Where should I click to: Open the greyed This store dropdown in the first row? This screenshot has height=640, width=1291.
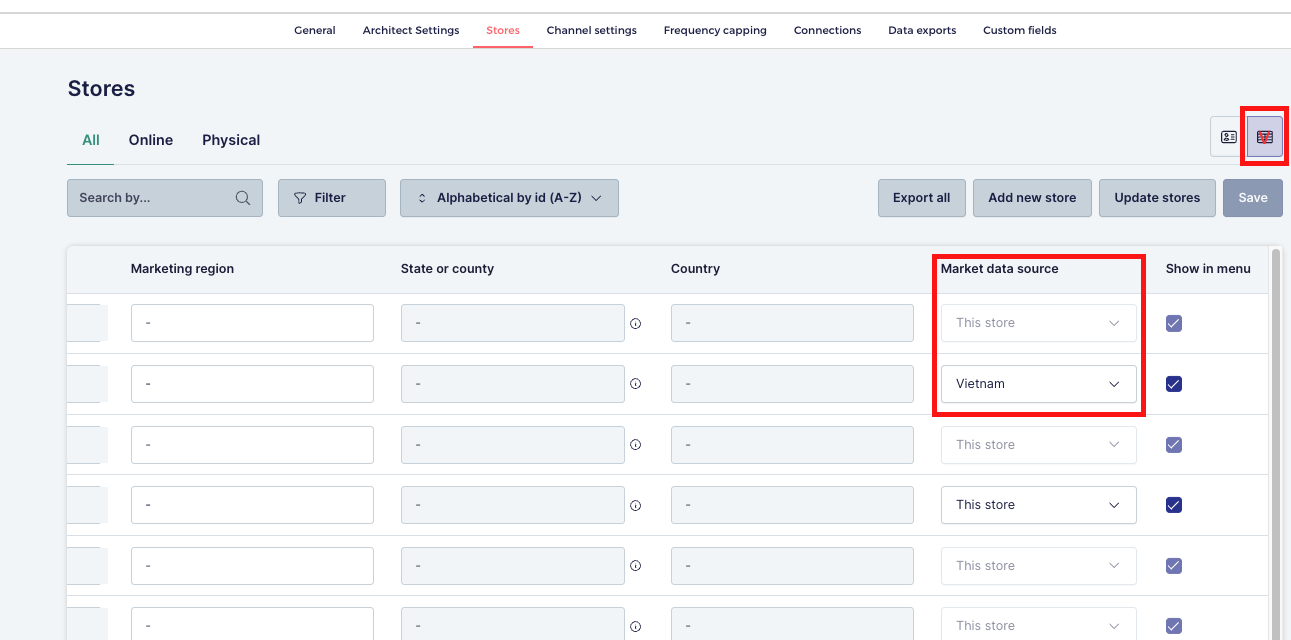pyautogui.click(x=1039, y=323)
